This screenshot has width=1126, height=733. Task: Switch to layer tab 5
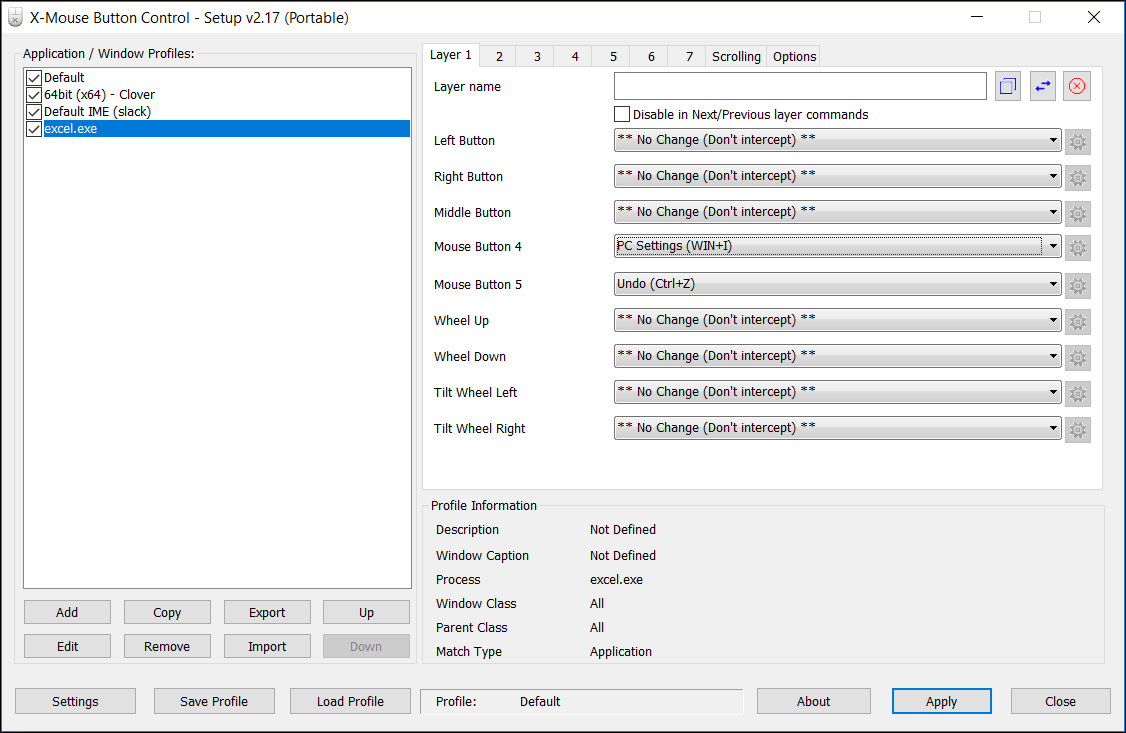[613, 57]
